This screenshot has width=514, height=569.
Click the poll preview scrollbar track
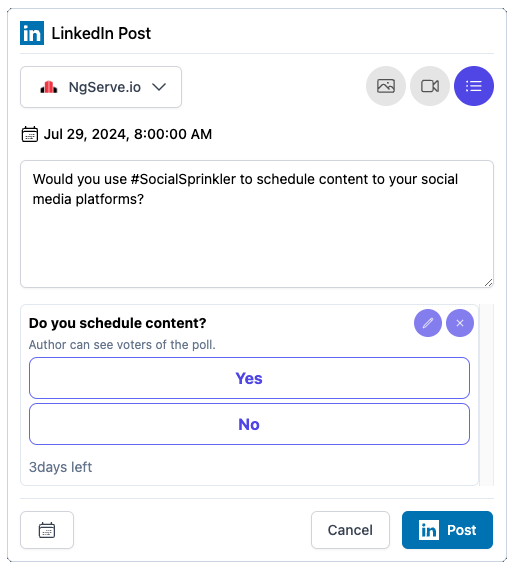[486, 395]
